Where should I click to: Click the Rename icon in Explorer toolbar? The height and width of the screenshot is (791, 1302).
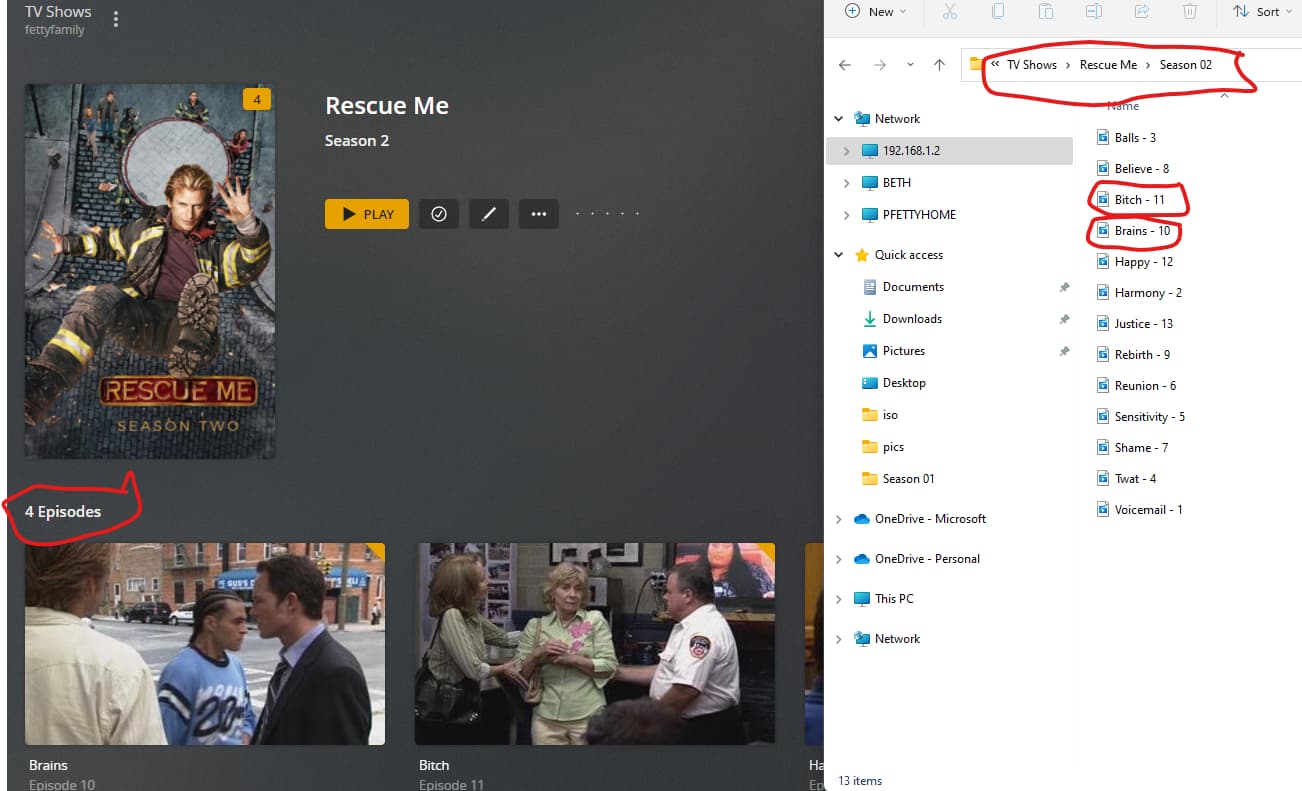1094,12
